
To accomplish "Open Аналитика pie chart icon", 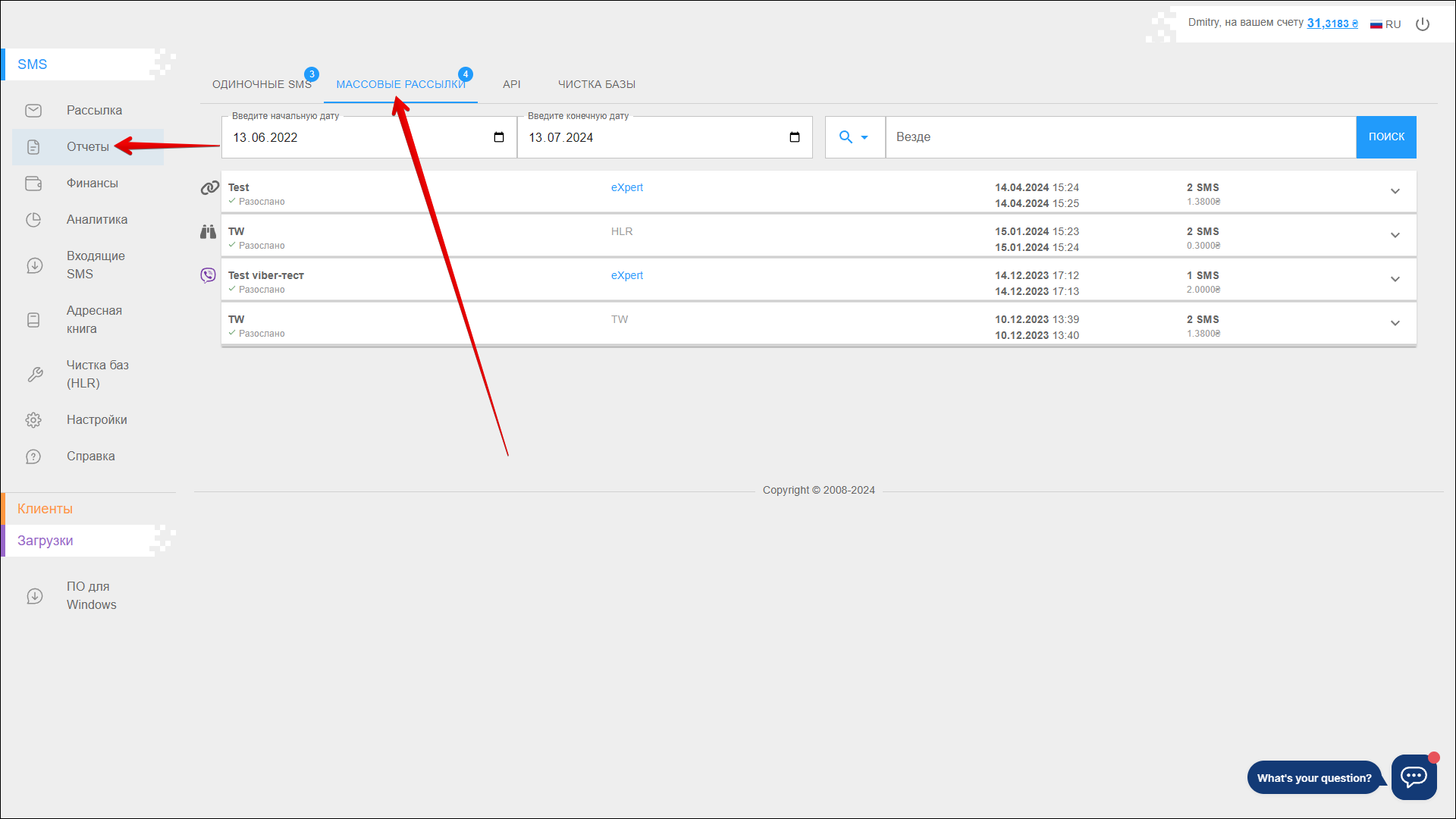I will point(33,220).
